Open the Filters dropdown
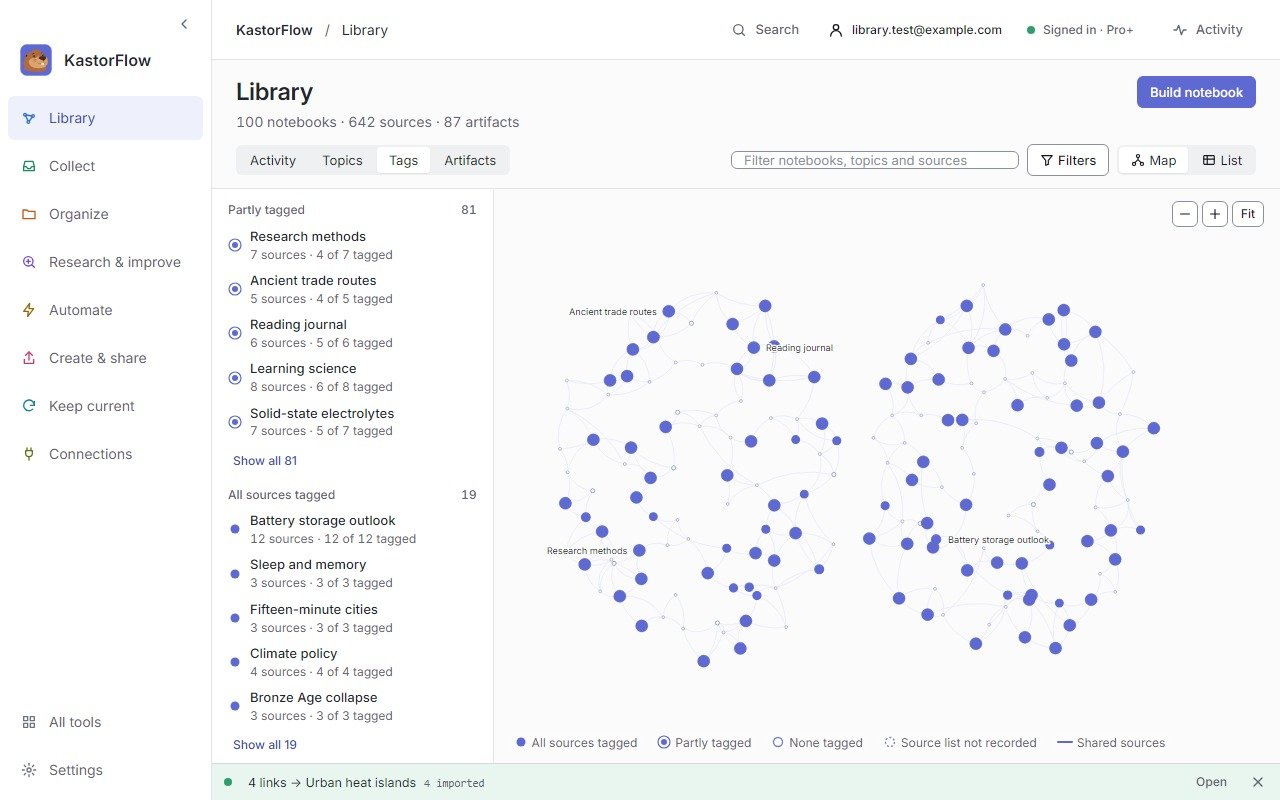 pos(1068,160)
